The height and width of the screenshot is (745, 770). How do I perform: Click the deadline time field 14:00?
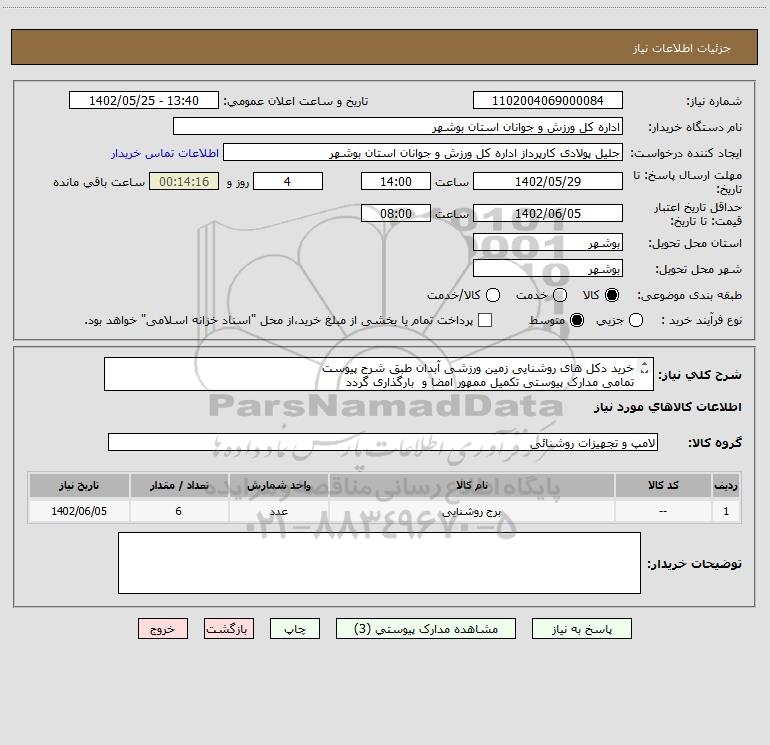pyautogui.click(x=396, y=181)
